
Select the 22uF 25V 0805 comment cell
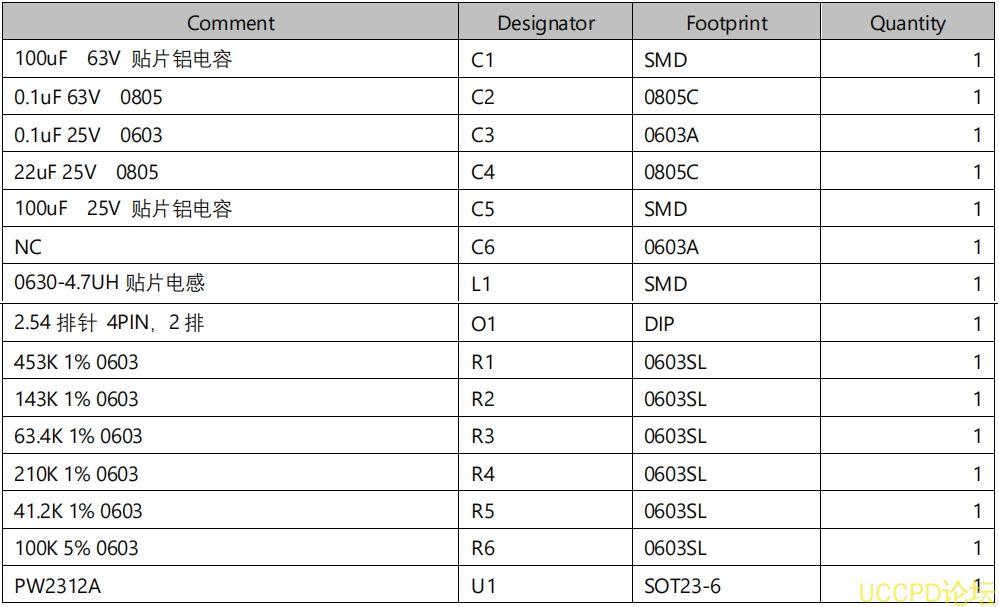tap(86, 172)
